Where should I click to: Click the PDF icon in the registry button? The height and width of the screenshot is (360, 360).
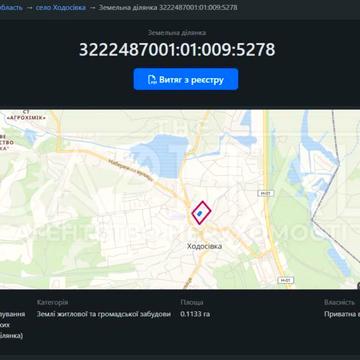pyautogui.click(x=152, y=80)
